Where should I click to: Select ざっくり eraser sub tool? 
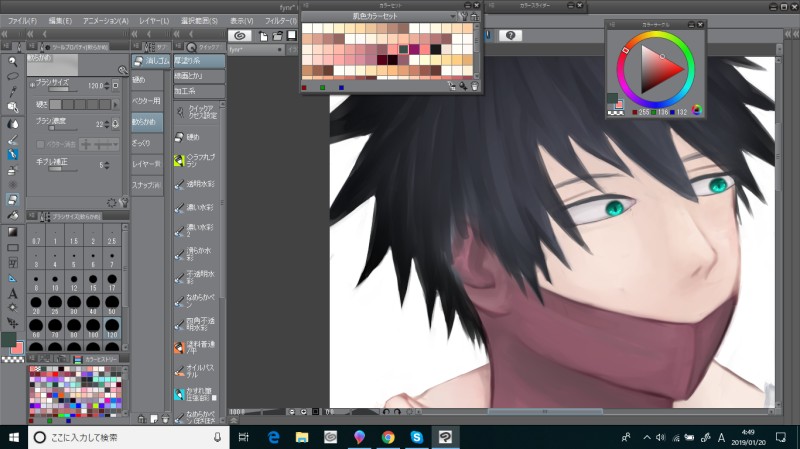tap(147, 143)
